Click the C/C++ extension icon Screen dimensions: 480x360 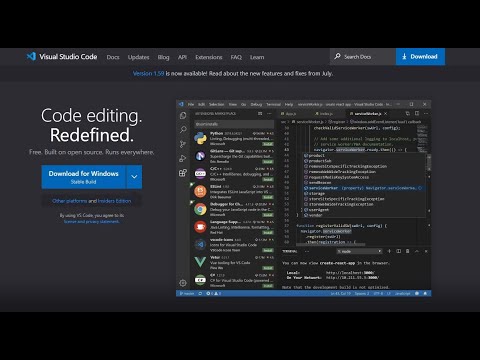pos(200,173)
